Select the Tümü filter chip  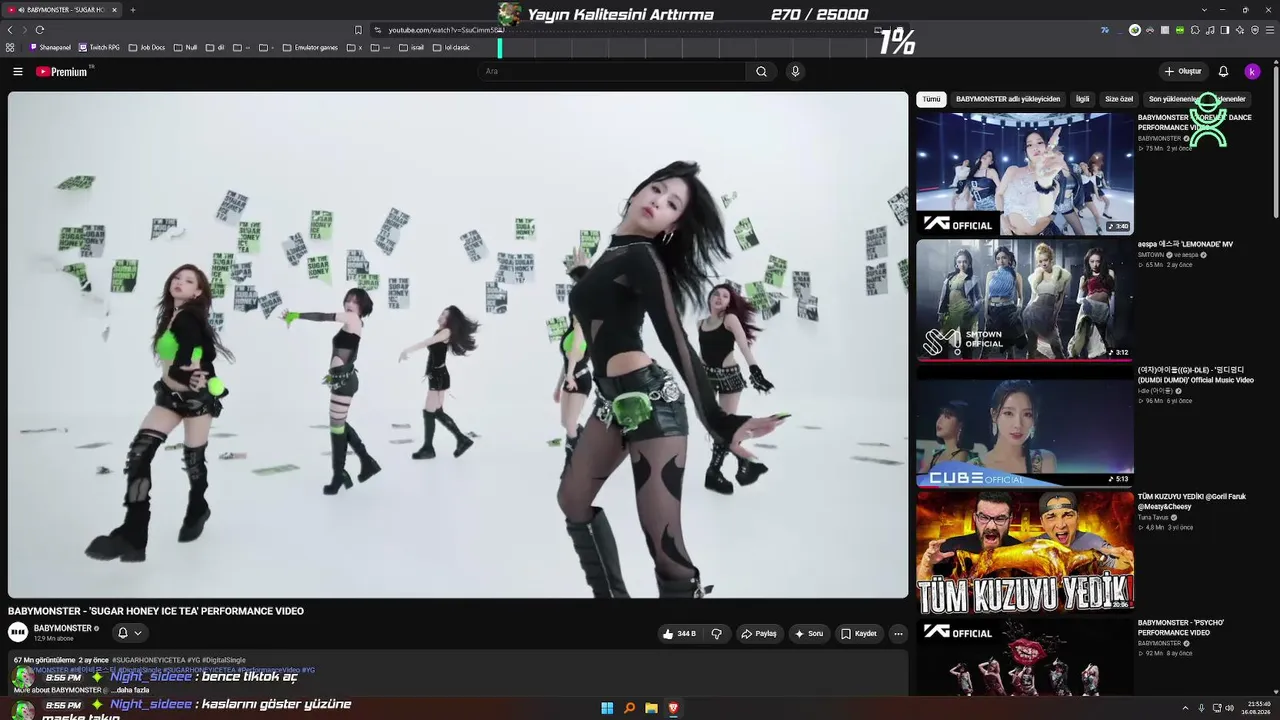(x=931, y=99)
